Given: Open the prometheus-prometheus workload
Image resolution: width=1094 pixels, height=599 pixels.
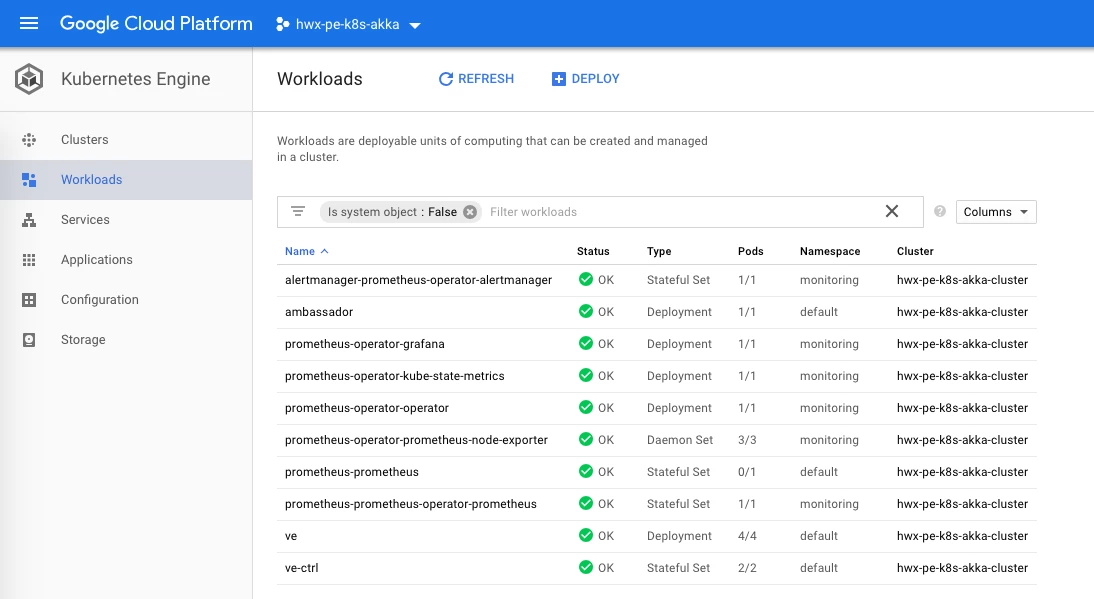Looking at the screenshot, I should pyautogui.click(x=352, y=472).
